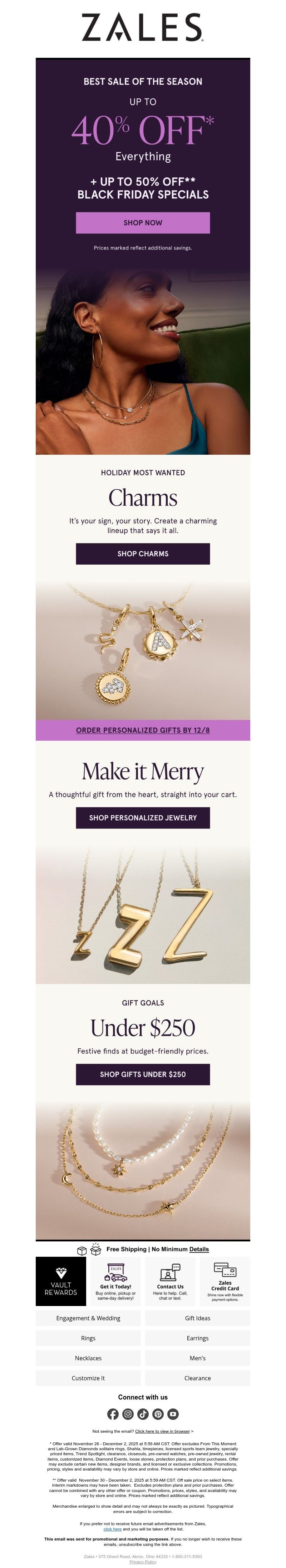Click the Zales Credit Card icon
The height and width of the screenshot is (1568, 286).
[225, 1270]
